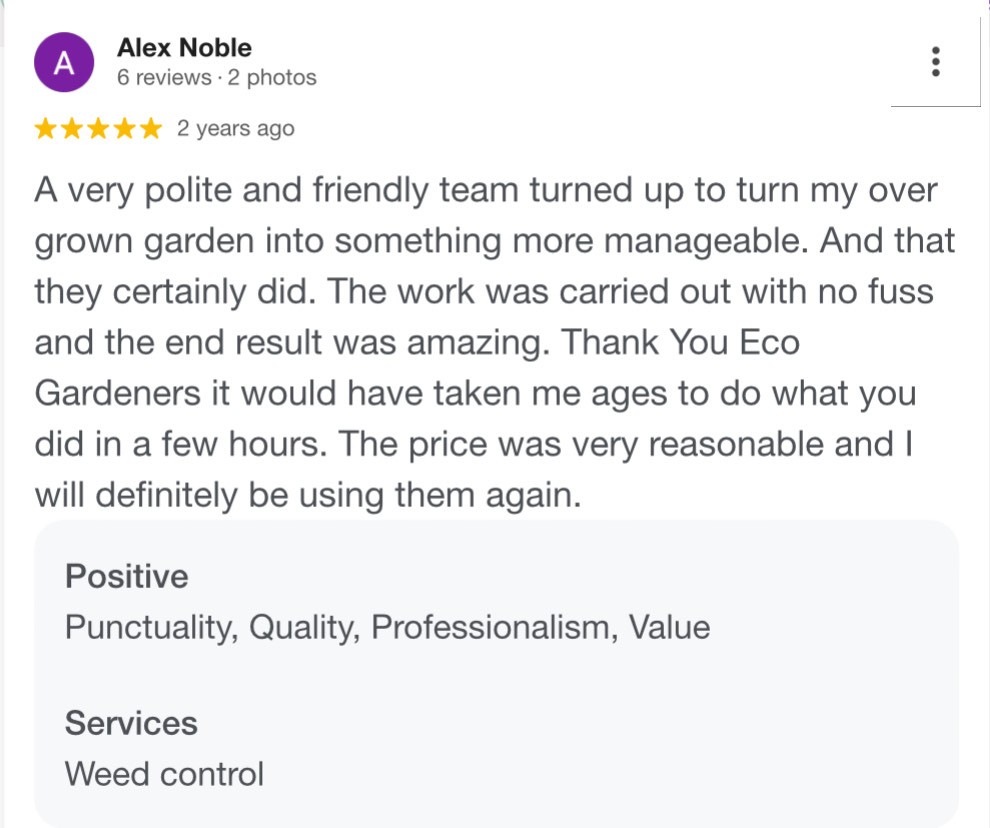The image size is (990, 828).
Task: Click the fifth yellow rating star
Action: click(x=151, y=128)
